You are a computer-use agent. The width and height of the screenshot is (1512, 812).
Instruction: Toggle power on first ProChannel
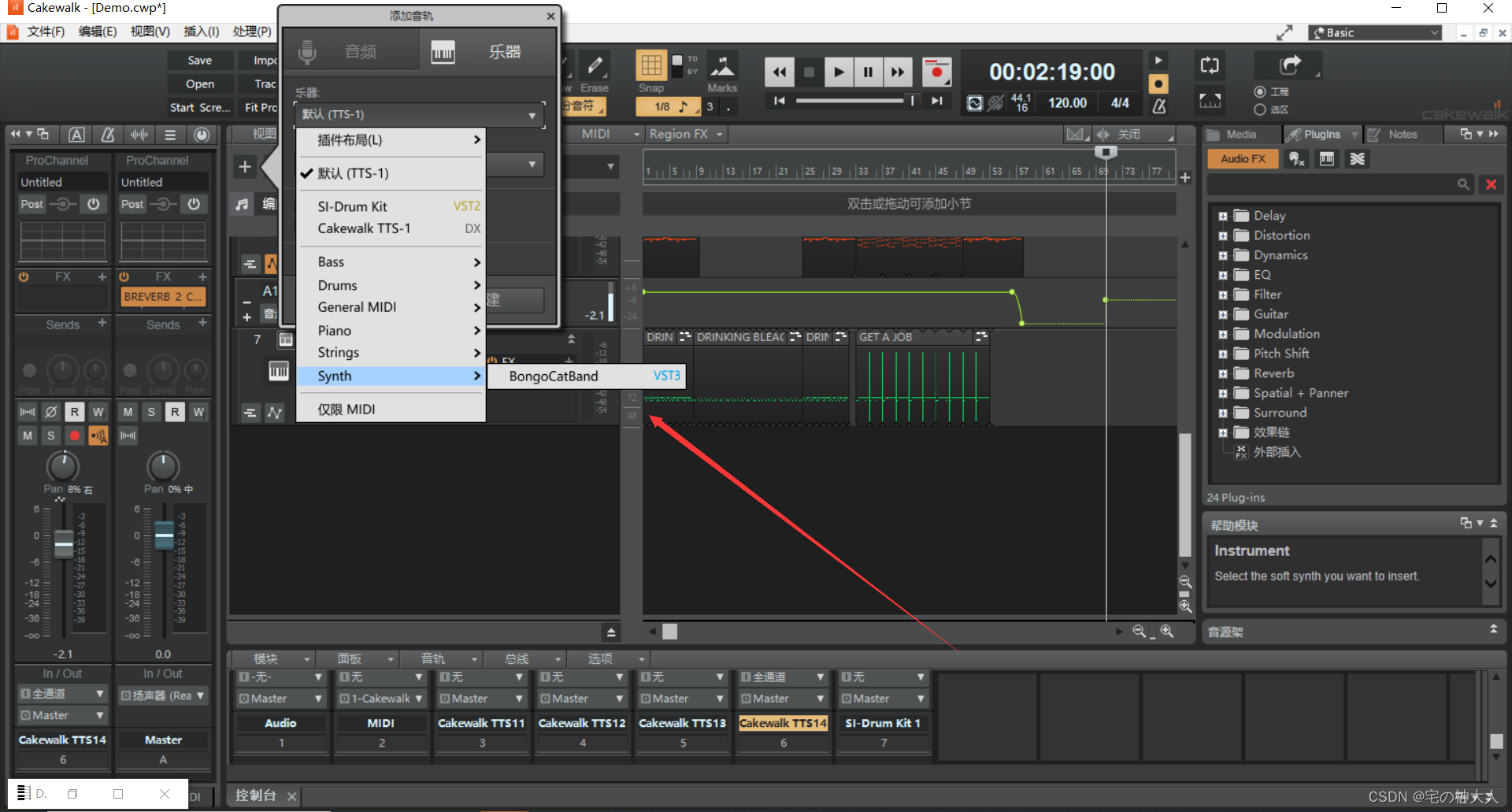click(93, 204)
